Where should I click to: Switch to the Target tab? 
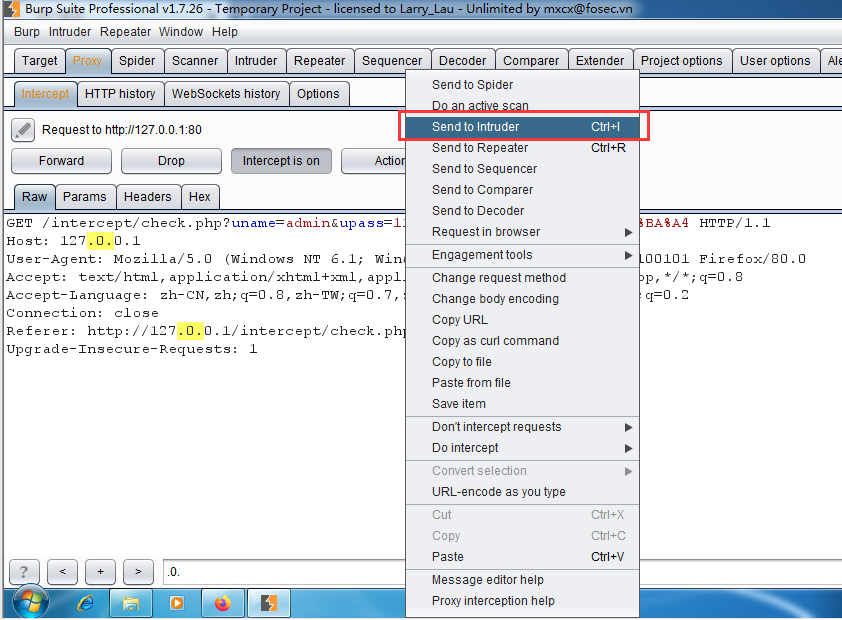(x=40, y=61)
